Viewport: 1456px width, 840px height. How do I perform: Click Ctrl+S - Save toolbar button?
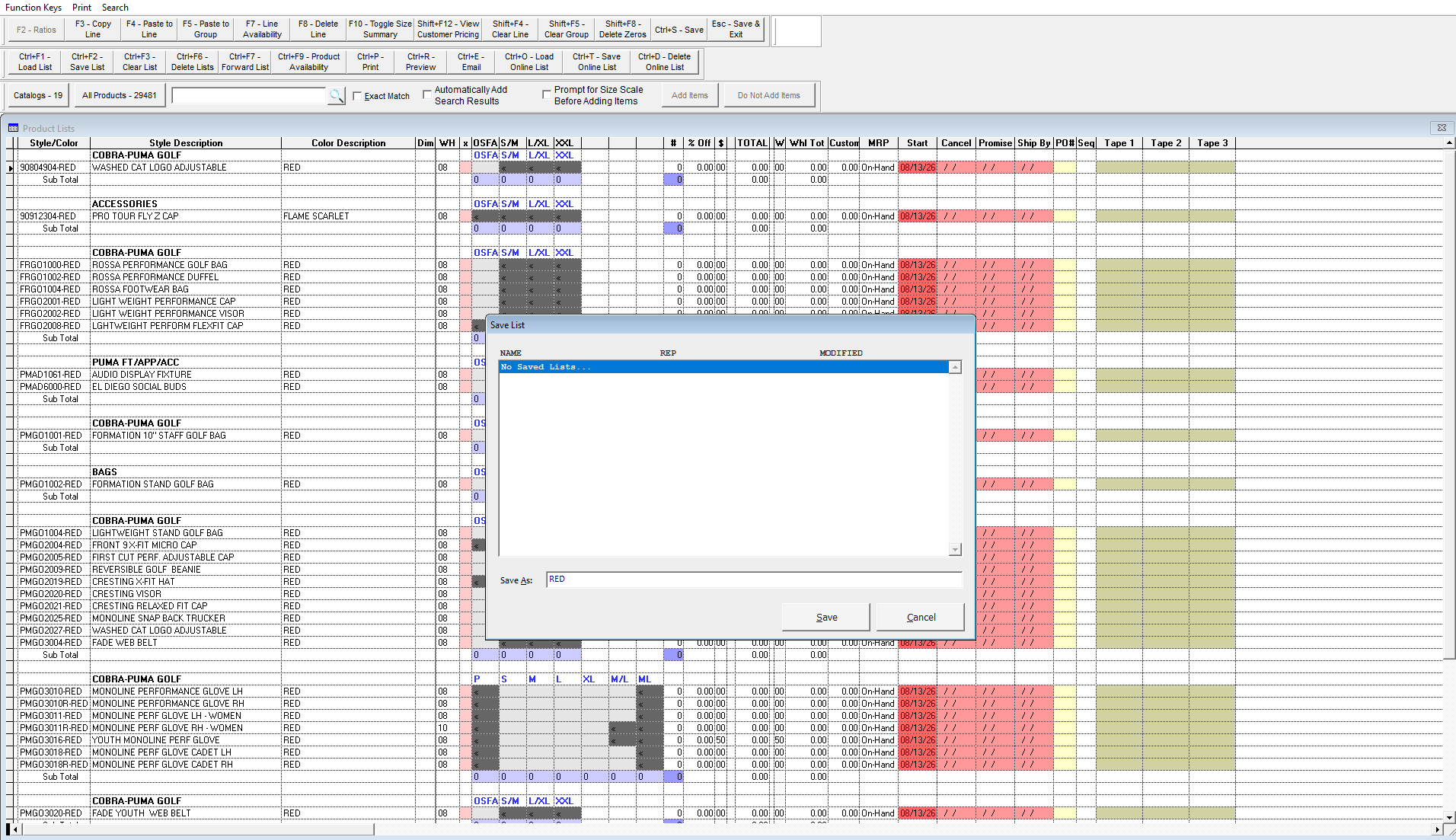click(x=679, y=30)
